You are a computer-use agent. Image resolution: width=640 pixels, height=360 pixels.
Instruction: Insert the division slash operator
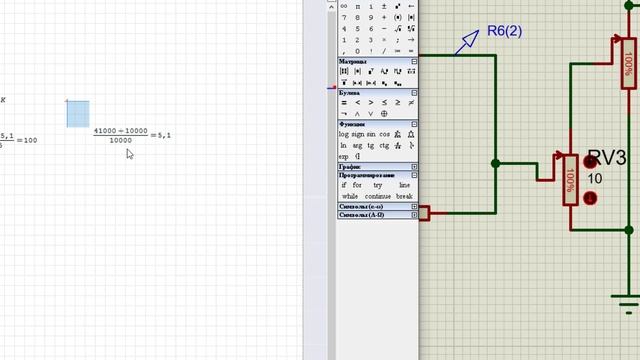pos(384,51)
